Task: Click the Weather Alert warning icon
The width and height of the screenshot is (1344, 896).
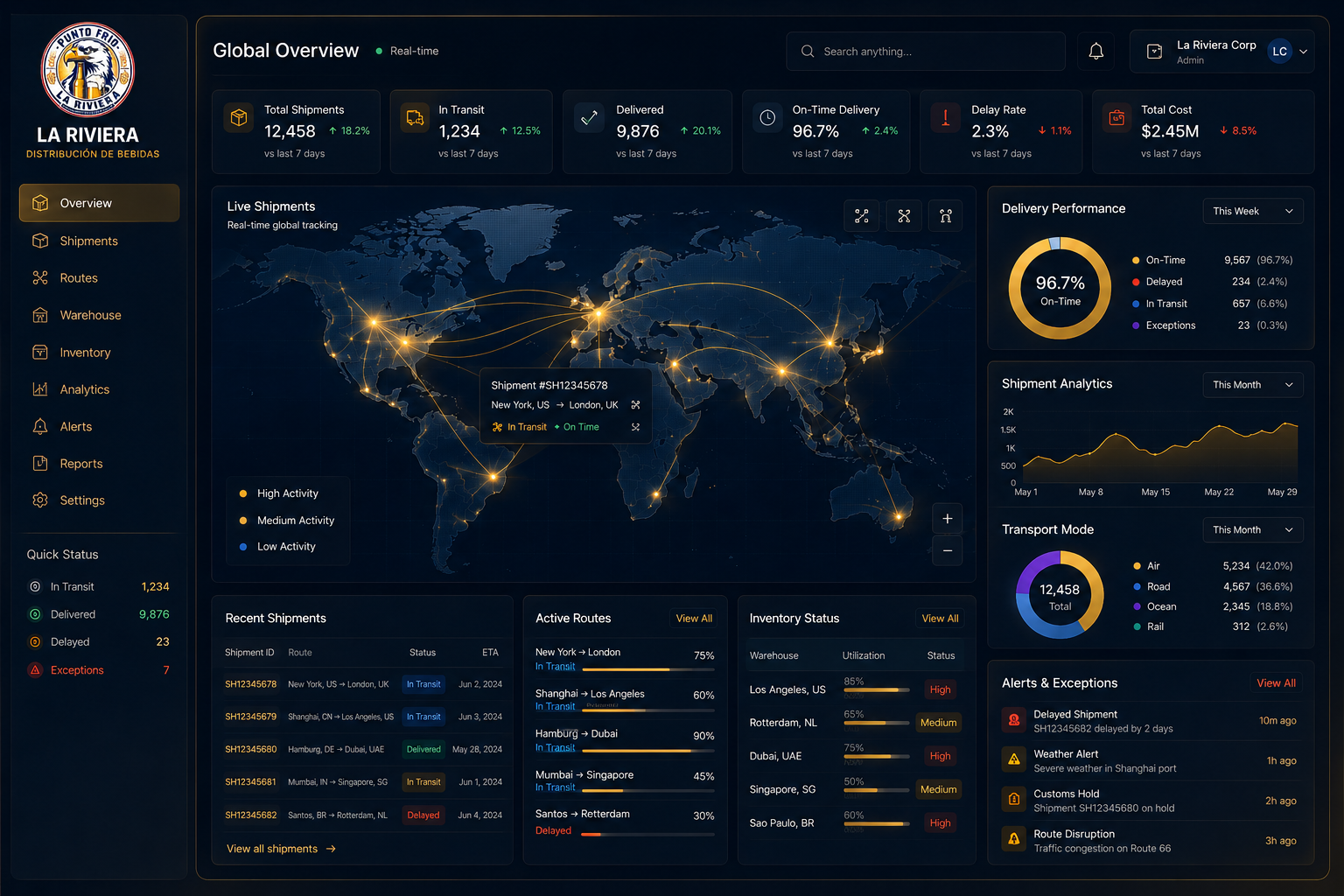Action: (1014, 759)
